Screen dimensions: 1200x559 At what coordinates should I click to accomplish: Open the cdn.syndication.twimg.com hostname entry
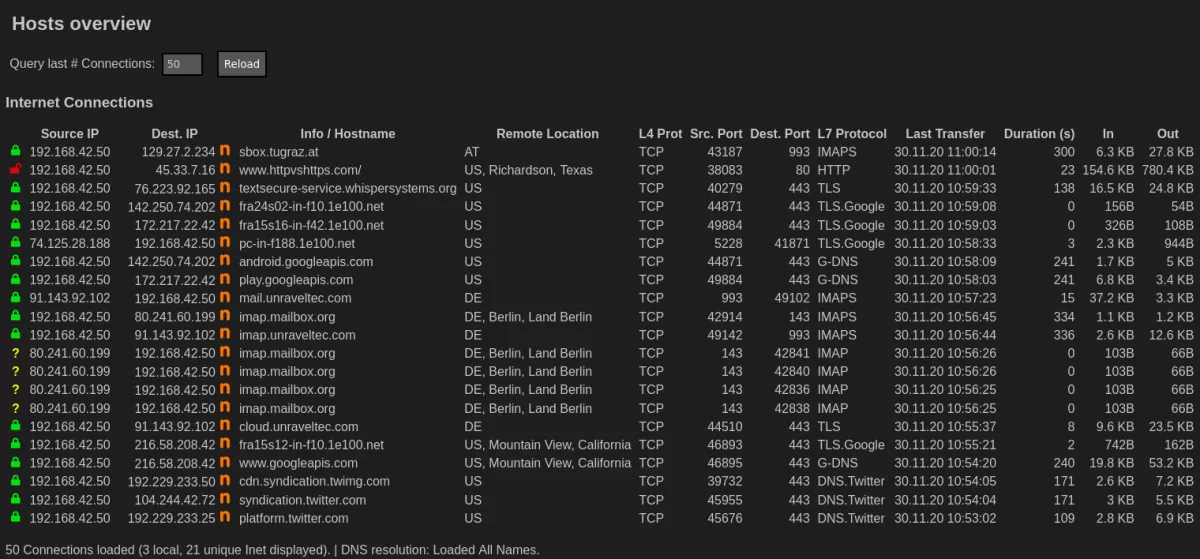click(314, 481)
